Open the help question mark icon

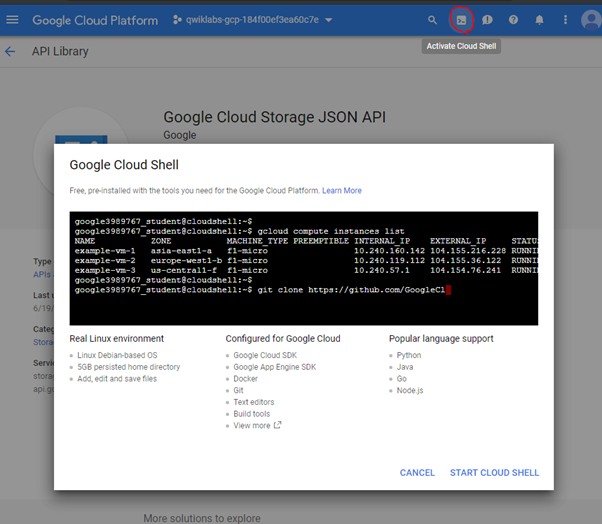[513, 20]
